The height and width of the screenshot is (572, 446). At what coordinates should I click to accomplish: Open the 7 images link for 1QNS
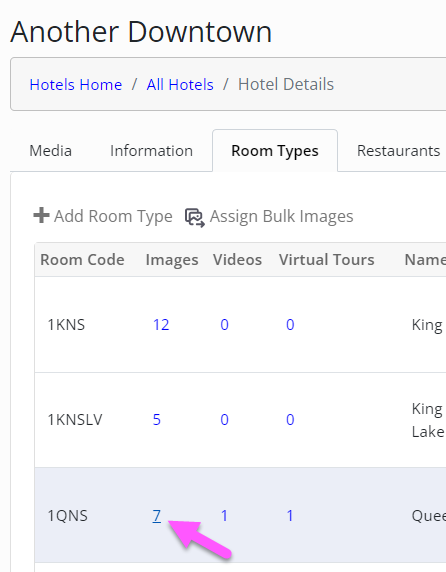pyautogui.click(x=157, y=516)
